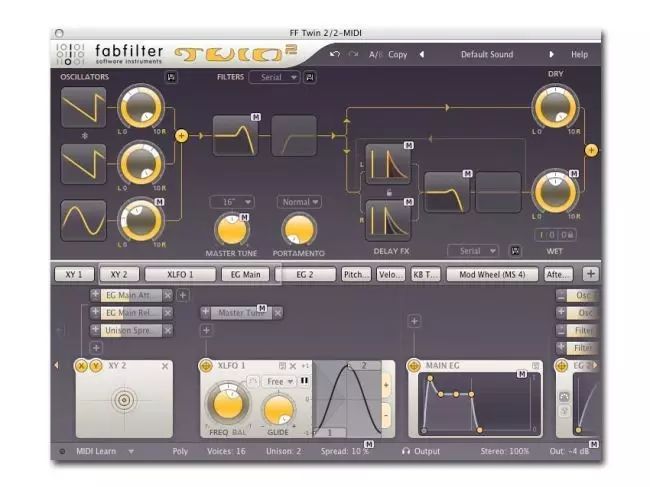
Task: Toggle A/B state comparison
Action: [x=375, y=54]
